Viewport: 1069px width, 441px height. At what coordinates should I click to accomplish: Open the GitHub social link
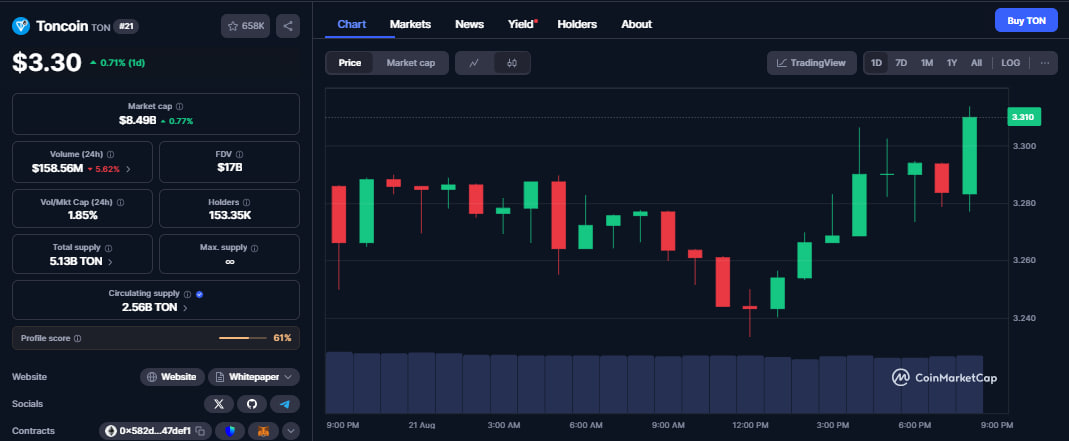pyautogui.click(x=252, y=404)
